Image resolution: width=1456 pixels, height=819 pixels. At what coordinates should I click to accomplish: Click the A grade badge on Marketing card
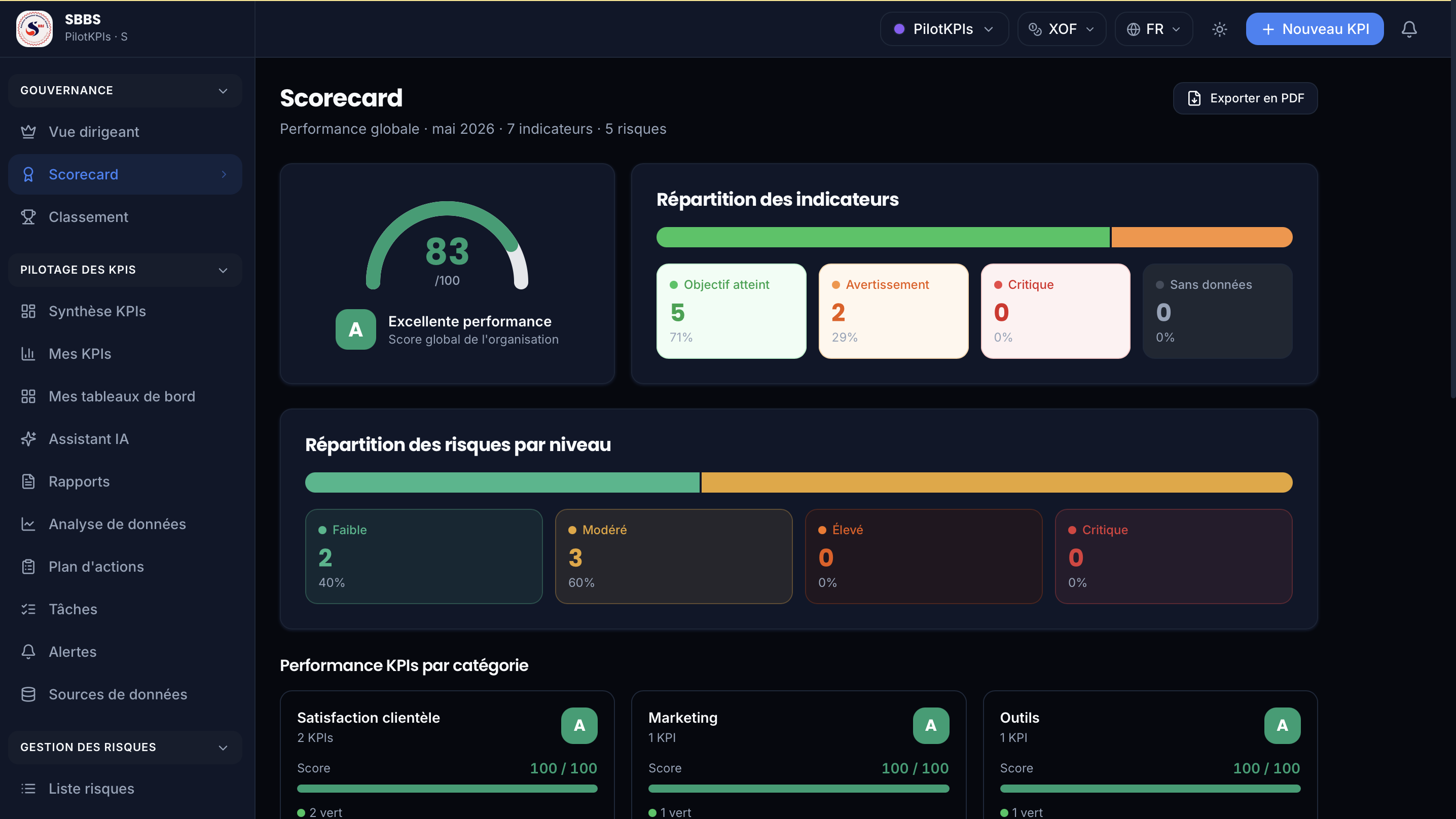click(x=931, y=725)
